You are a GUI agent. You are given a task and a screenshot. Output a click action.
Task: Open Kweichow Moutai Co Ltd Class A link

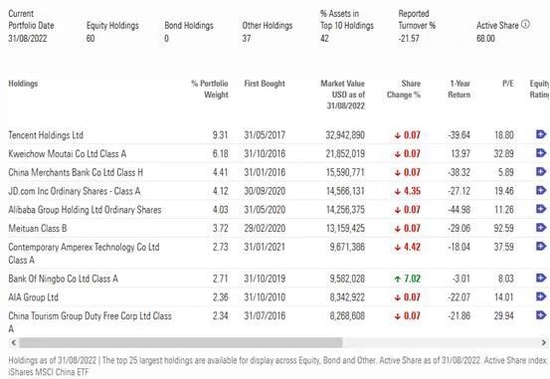click(67, 154)
